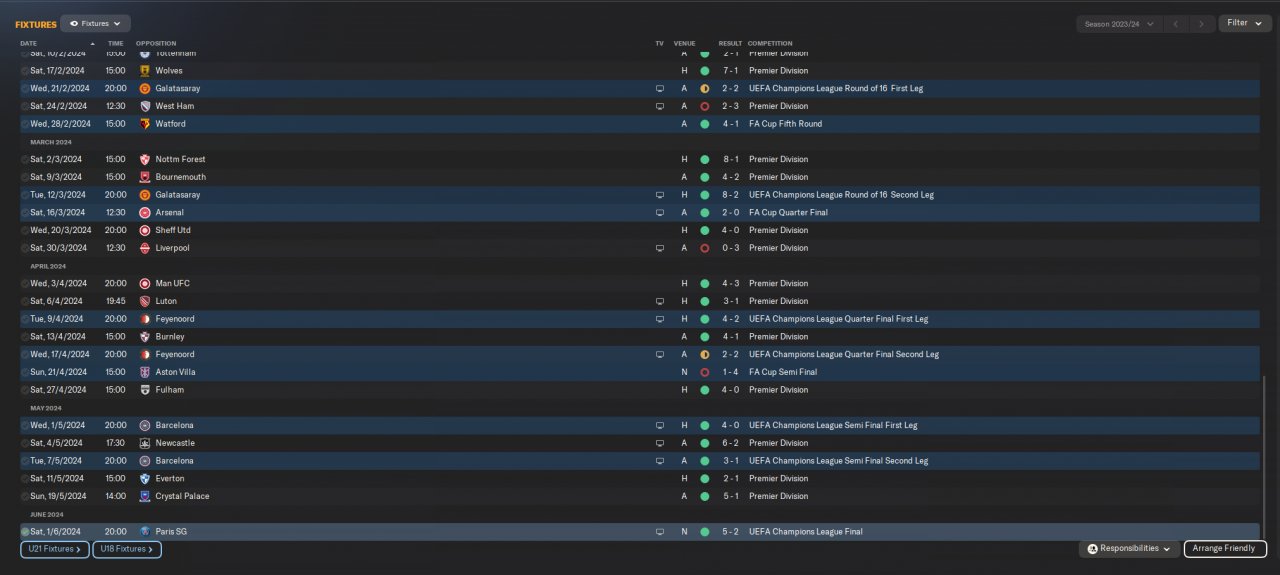Toggle the selection circle for Sat, 1/6/2024
1280x575 pixels.
(25, 532)
